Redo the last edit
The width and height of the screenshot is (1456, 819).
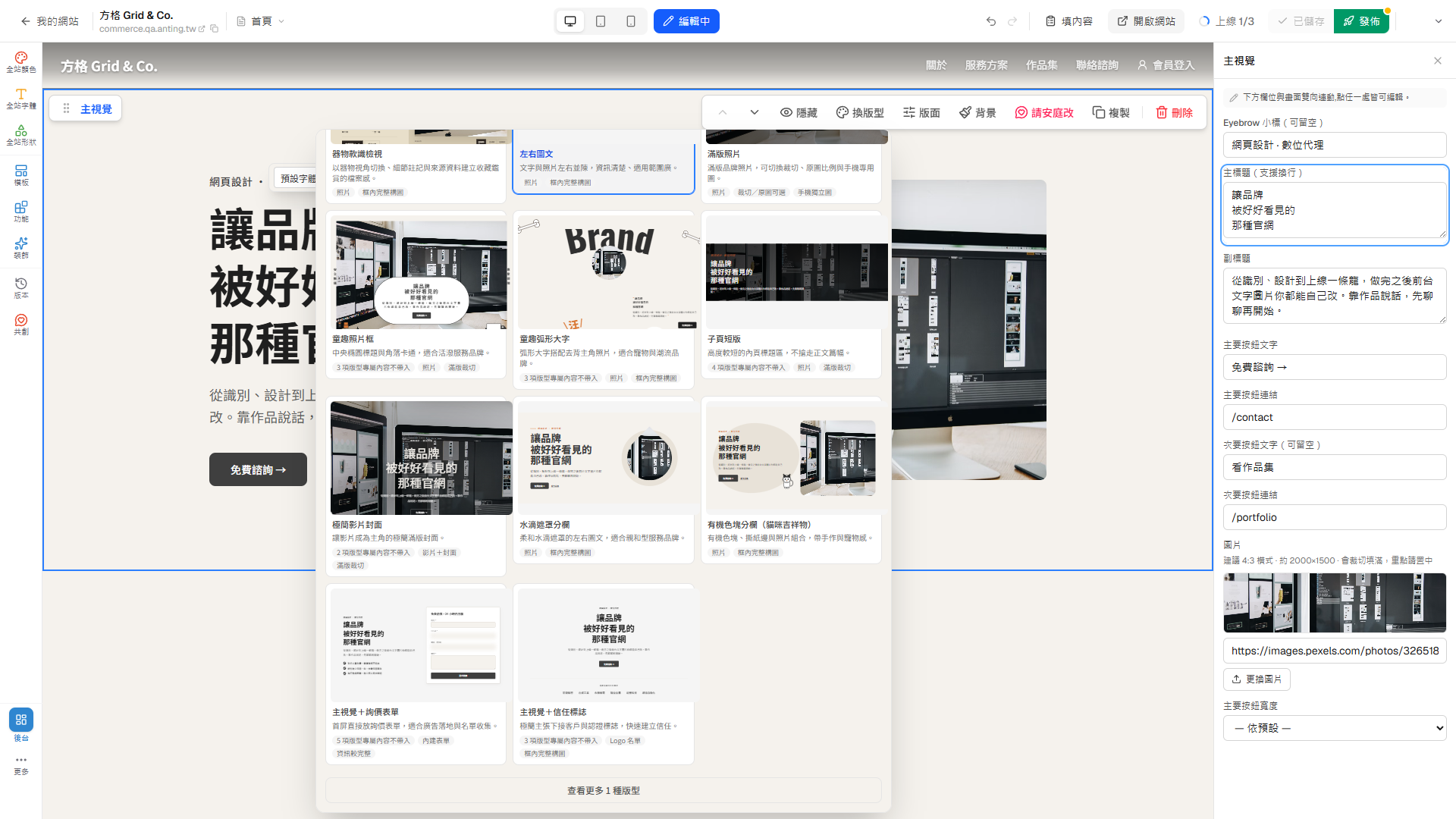pos(1012,21)
